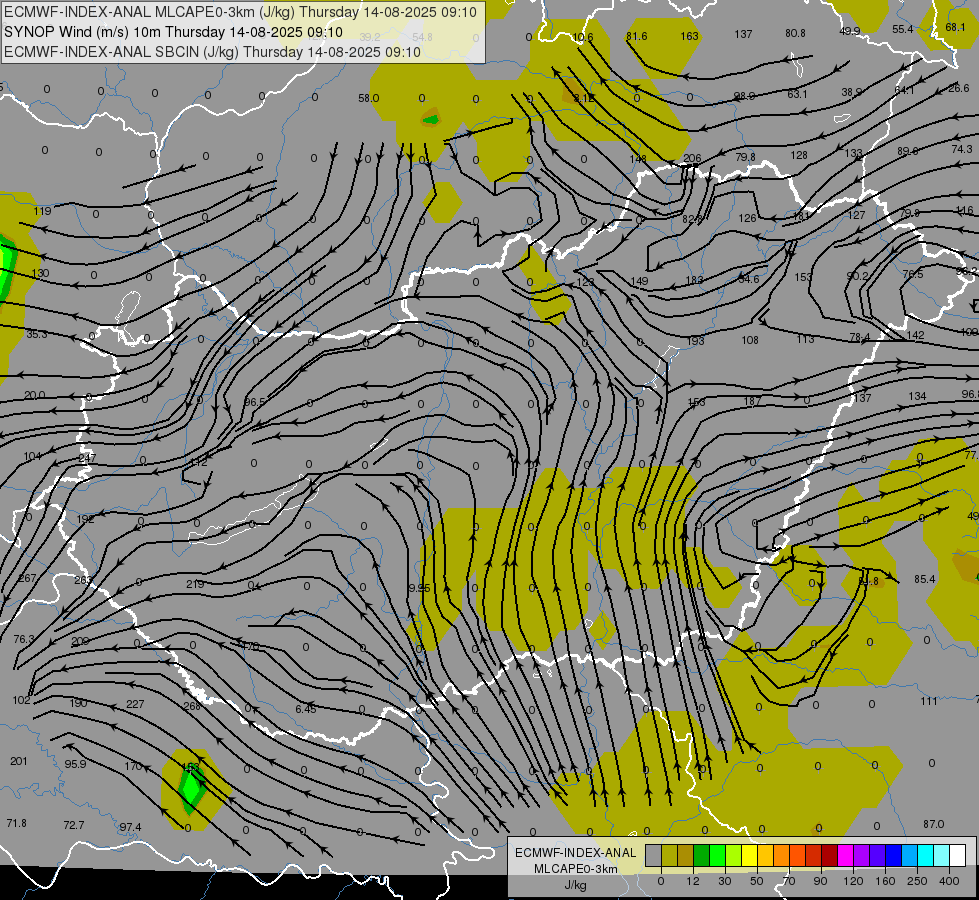Click the legend scale label 50

coord(756,881)
